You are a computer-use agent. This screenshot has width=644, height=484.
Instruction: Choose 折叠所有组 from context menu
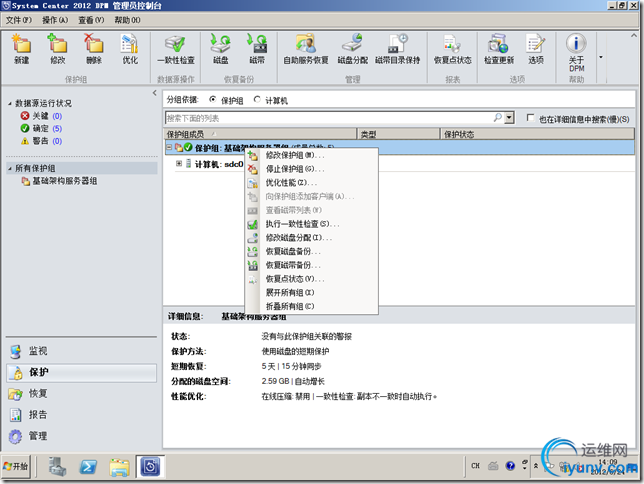point(311,306)
